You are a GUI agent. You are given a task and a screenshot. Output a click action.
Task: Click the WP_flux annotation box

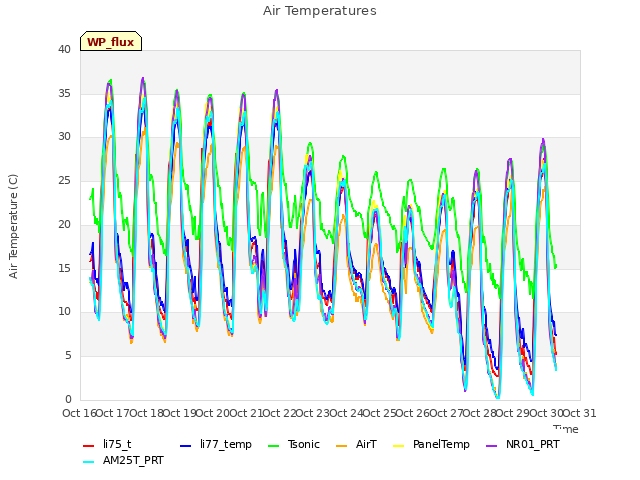pyautogui.click(x=111, y=41)
